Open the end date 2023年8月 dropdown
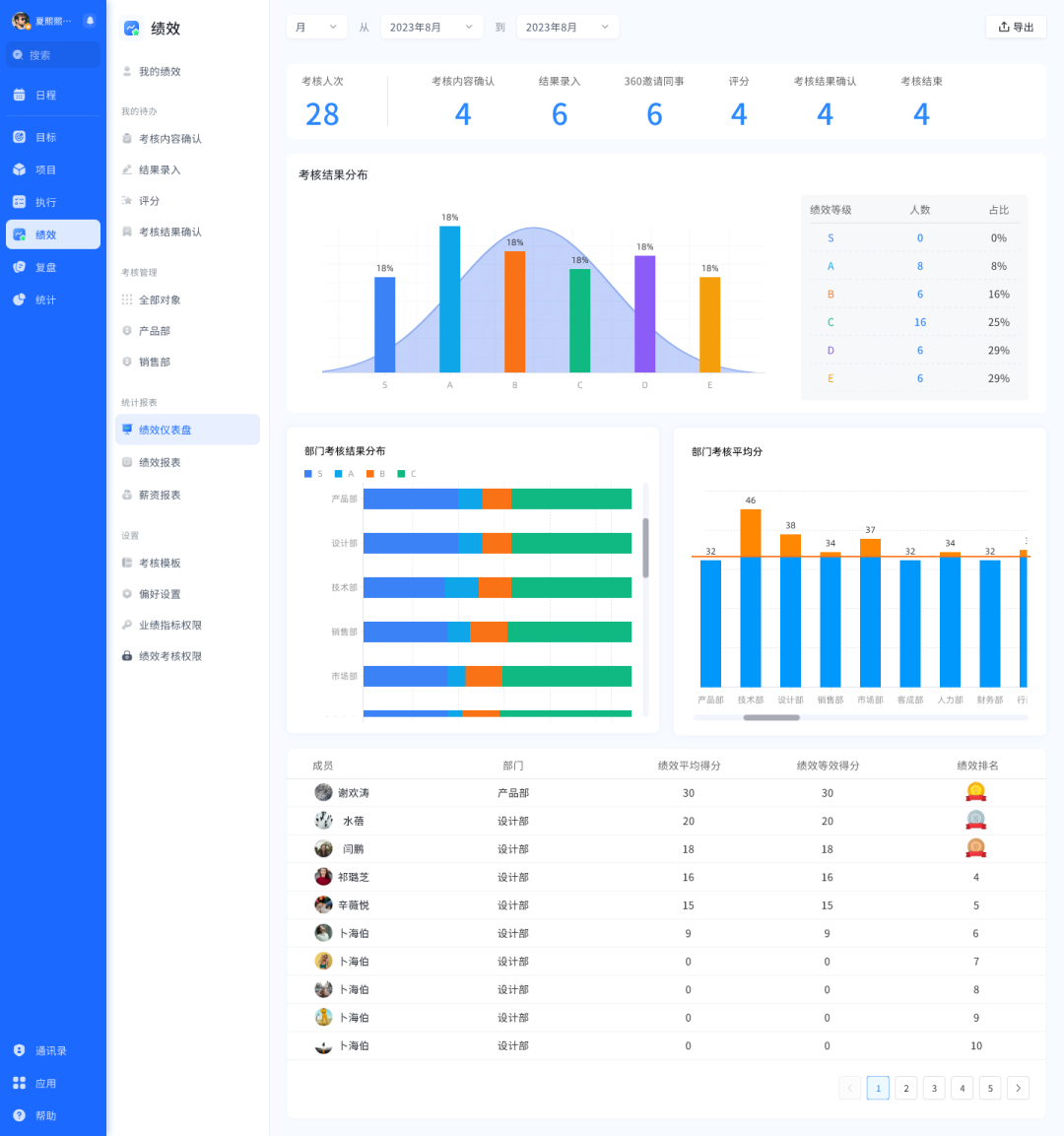 [x=567, y=28]
